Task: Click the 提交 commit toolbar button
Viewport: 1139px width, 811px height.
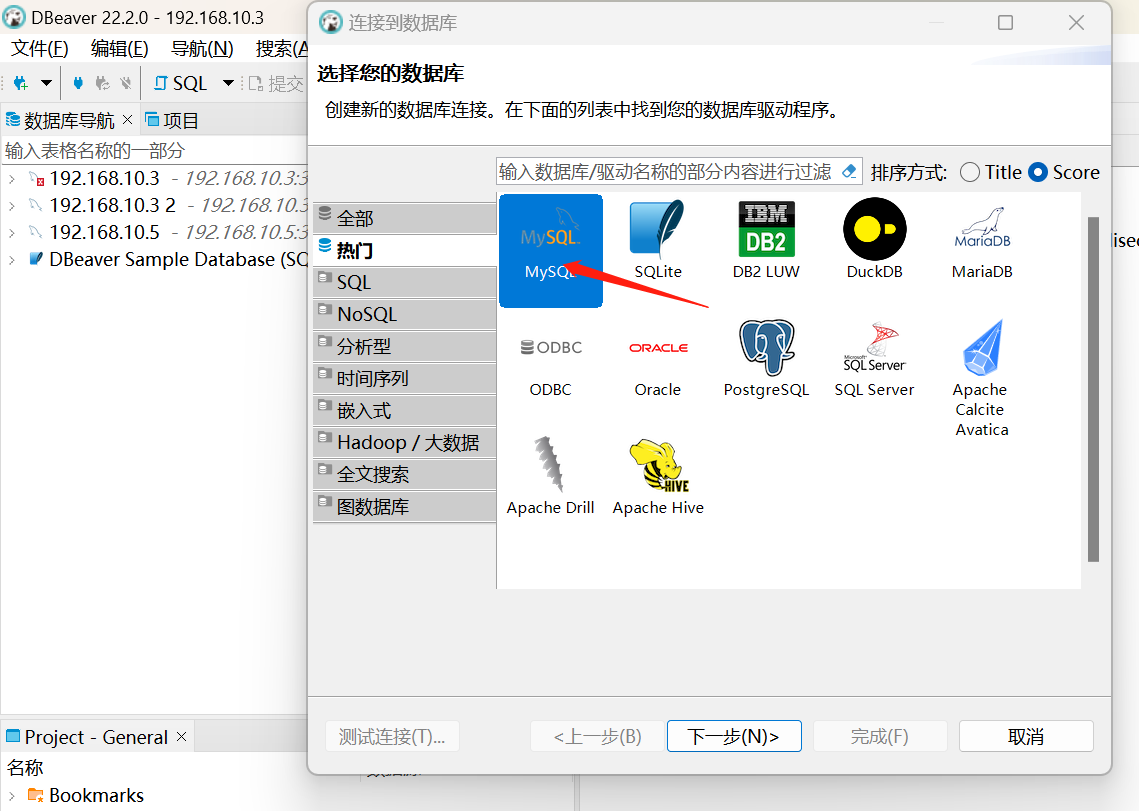Action: pyautogui.click(x=276, y=84)
